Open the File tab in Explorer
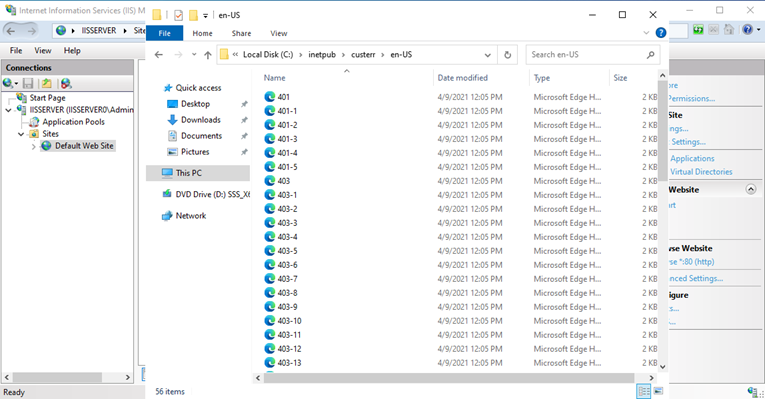 [164, 33]
